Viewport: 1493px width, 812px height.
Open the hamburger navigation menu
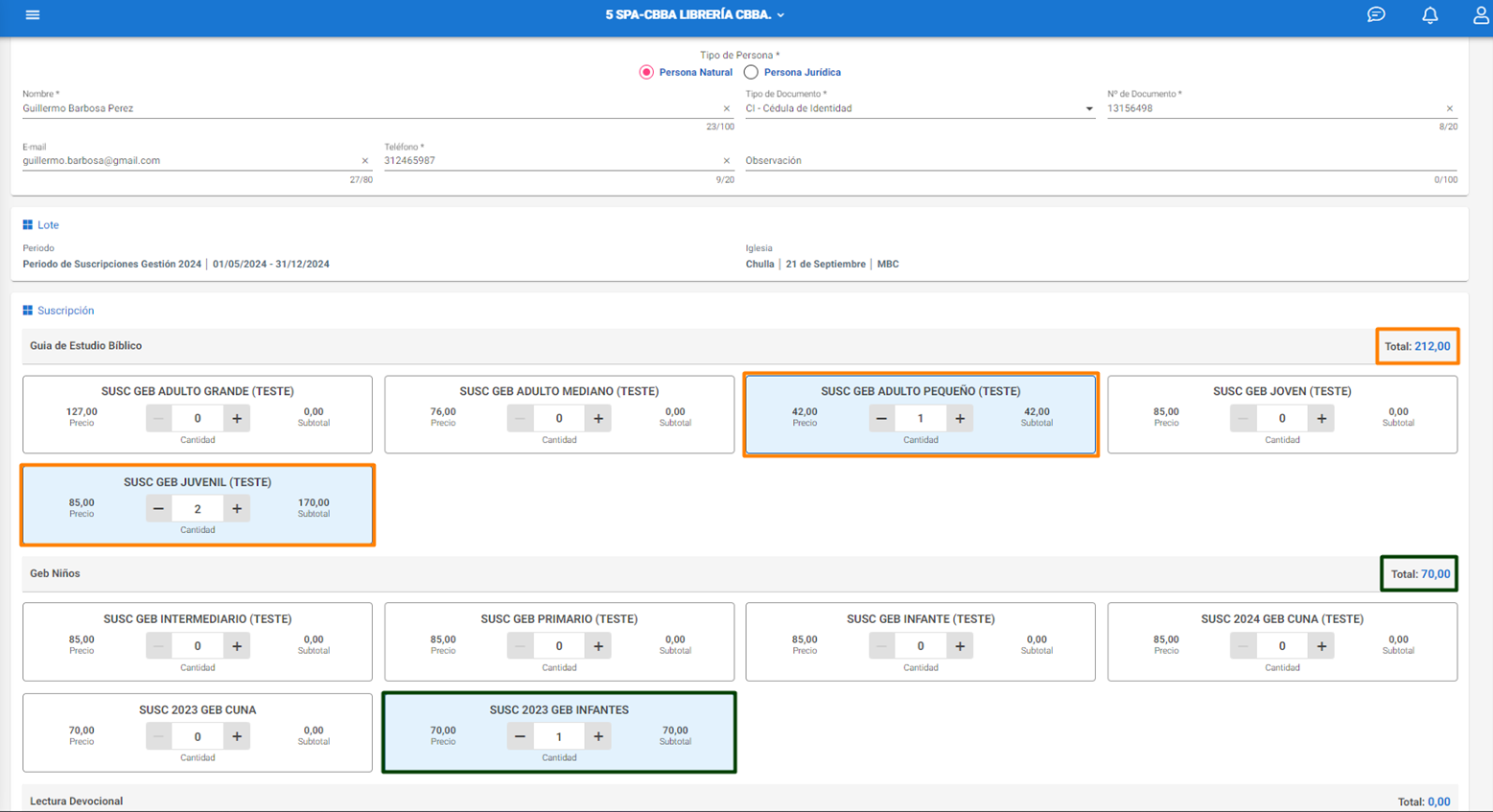point(33,14)
